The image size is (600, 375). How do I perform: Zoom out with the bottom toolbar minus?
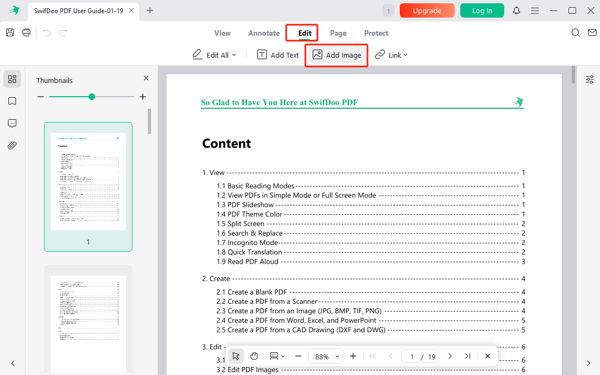(298, 356)
